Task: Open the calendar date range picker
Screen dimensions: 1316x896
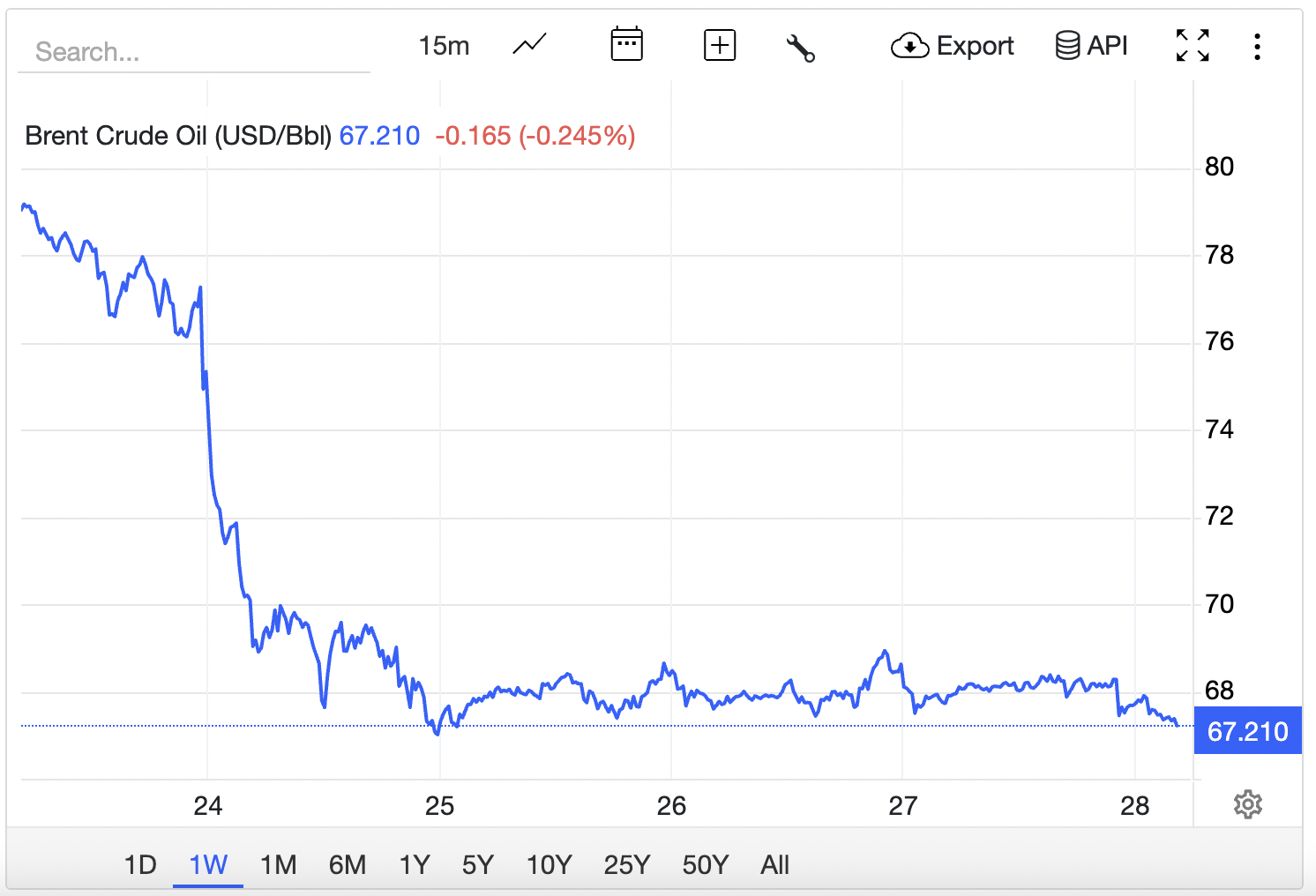Action: click(x=627, y=45)
